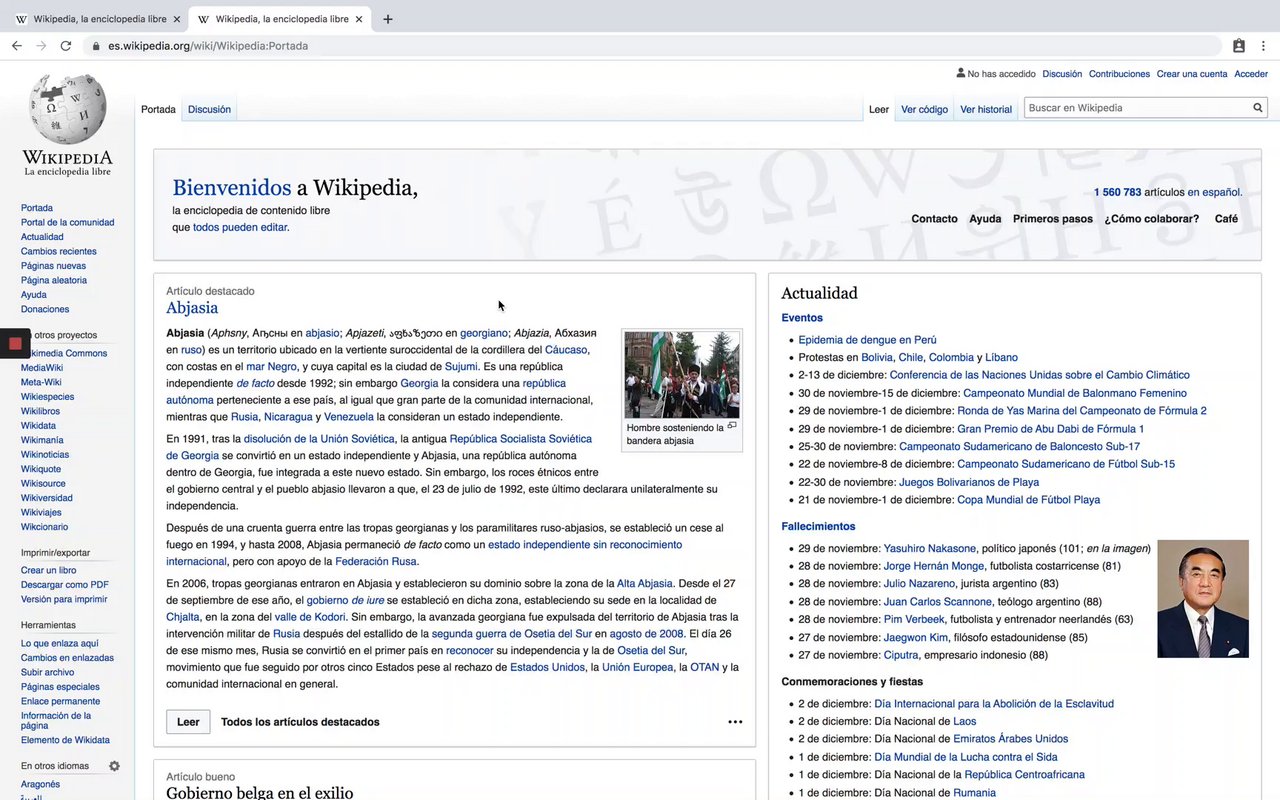
Task: Reload the page with the refresh icon
Action: [66, 46]
